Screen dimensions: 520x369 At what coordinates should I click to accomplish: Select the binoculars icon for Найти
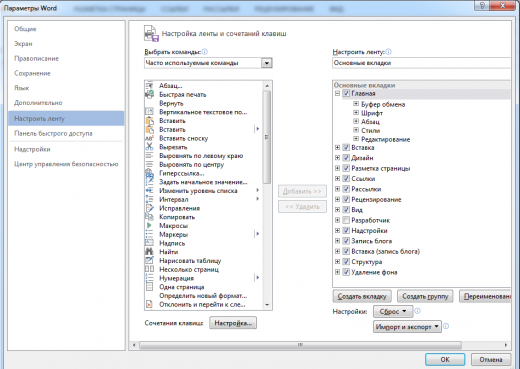click(x=149, y=252)
